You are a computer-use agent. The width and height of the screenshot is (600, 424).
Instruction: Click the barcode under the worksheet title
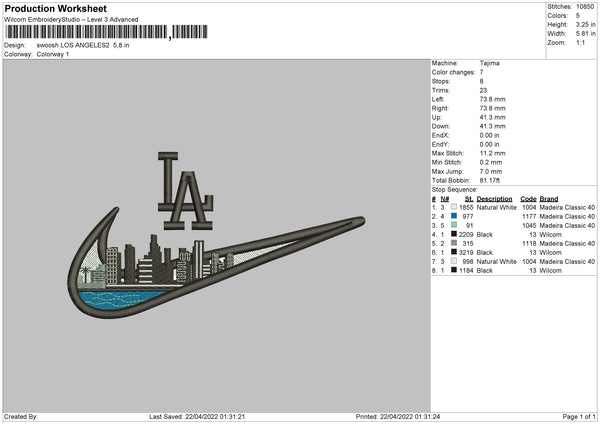[106, 32]
